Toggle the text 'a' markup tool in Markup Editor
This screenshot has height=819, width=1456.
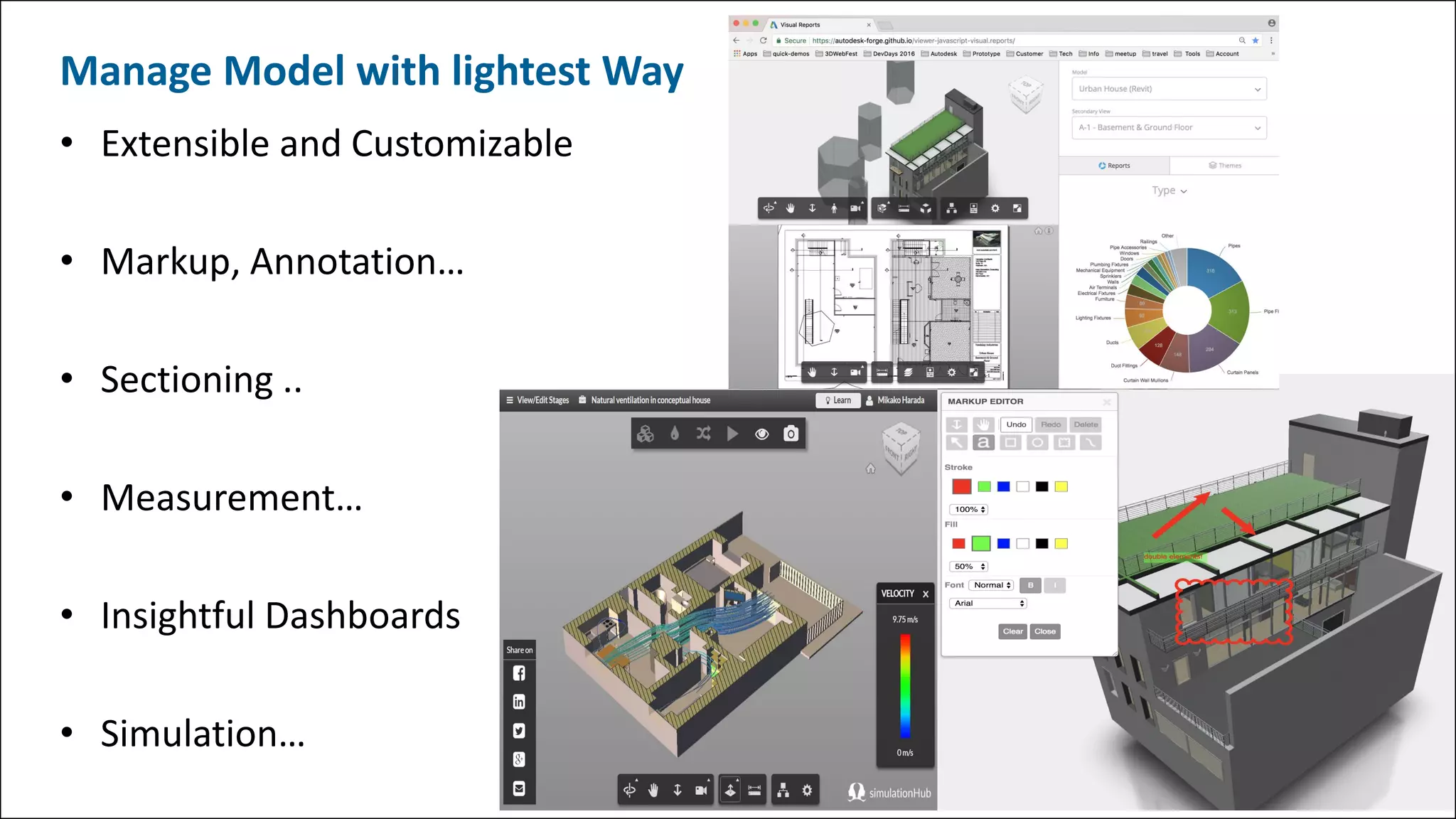tap(983, 443)
